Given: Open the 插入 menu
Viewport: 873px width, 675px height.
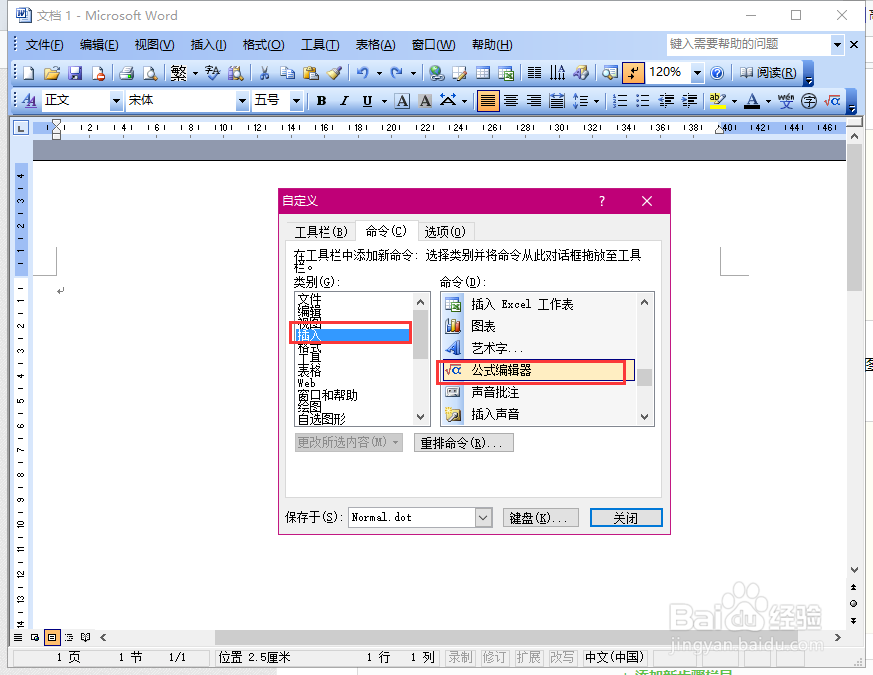Looking at the screenshot, I should (x=206, y=44).
